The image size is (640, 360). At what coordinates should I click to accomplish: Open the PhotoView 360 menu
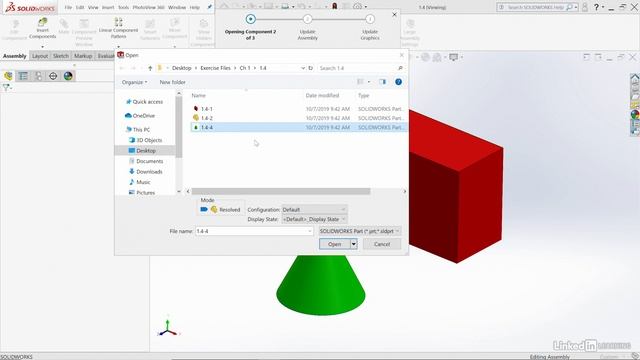click(148, 7)
